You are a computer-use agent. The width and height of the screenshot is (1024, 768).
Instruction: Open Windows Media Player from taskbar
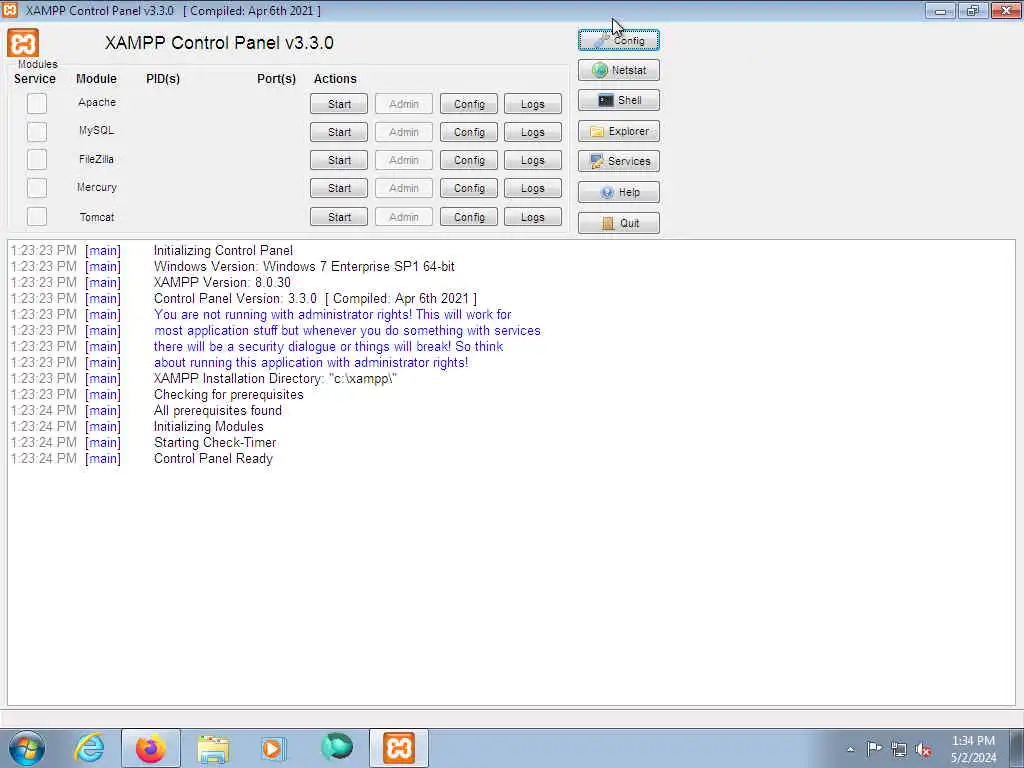[273, 748]
